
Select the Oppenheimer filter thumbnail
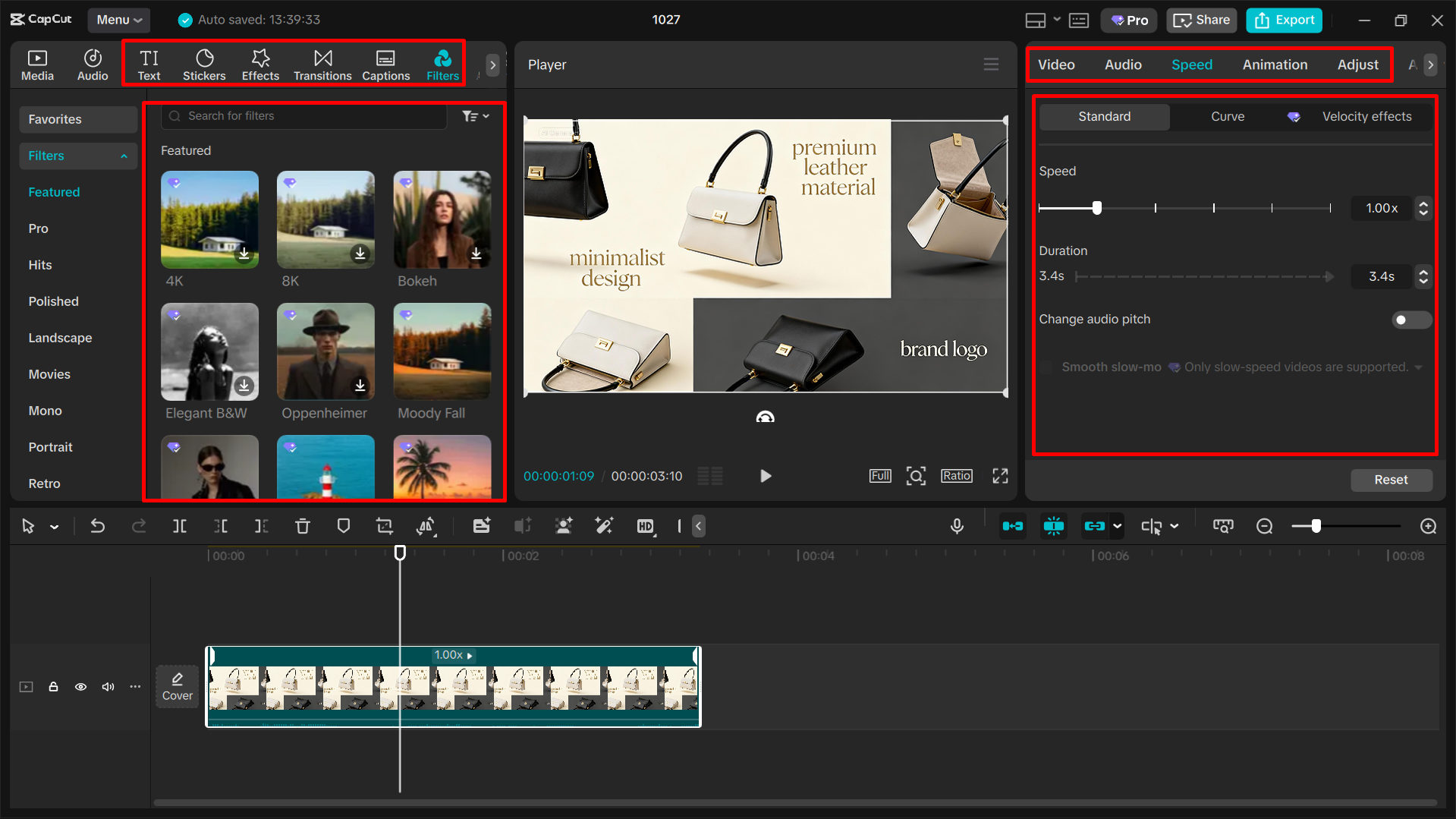(x=325, y=351)
